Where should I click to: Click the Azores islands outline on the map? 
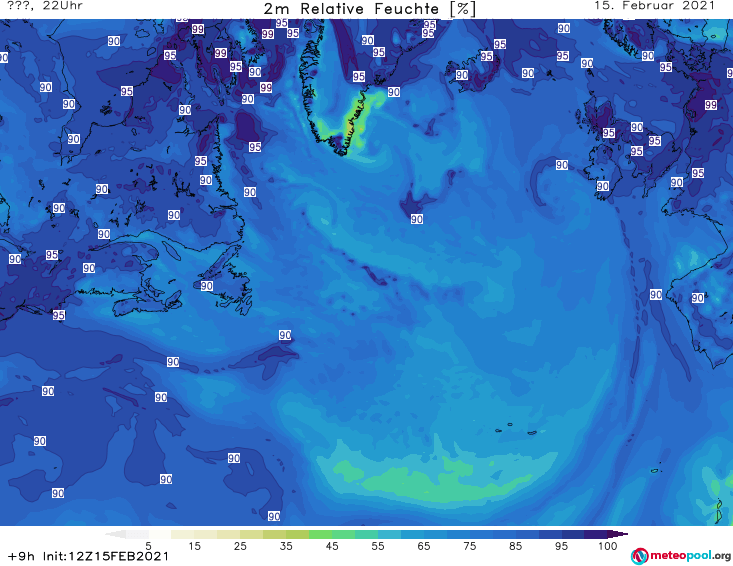[517, 429]
